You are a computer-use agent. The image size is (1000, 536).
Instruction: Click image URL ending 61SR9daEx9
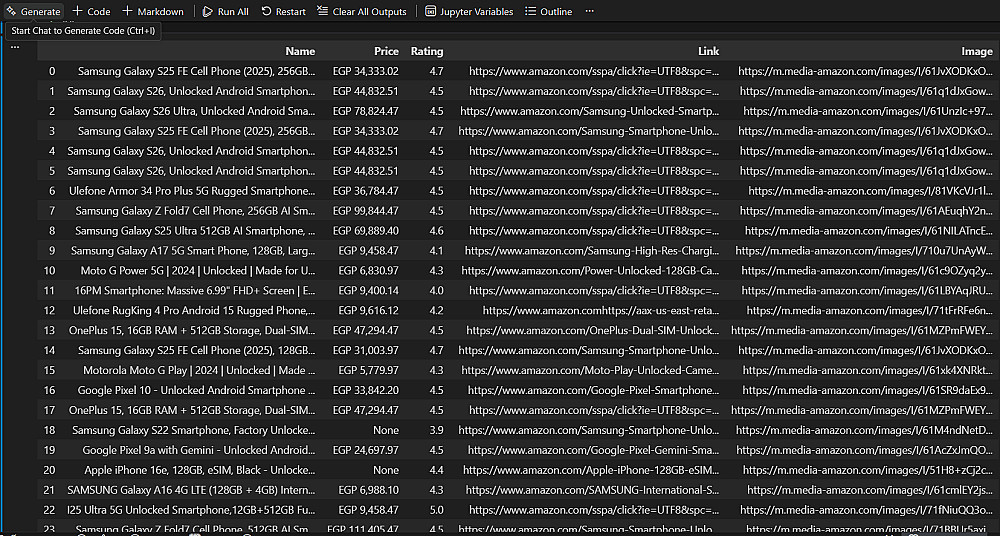pos(867,390)
